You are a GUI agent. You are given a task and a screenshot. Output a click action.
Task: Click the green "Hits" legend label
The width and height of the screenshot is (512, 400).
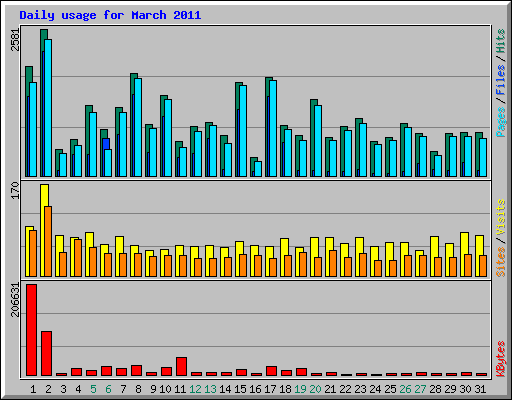pos(501,41)
